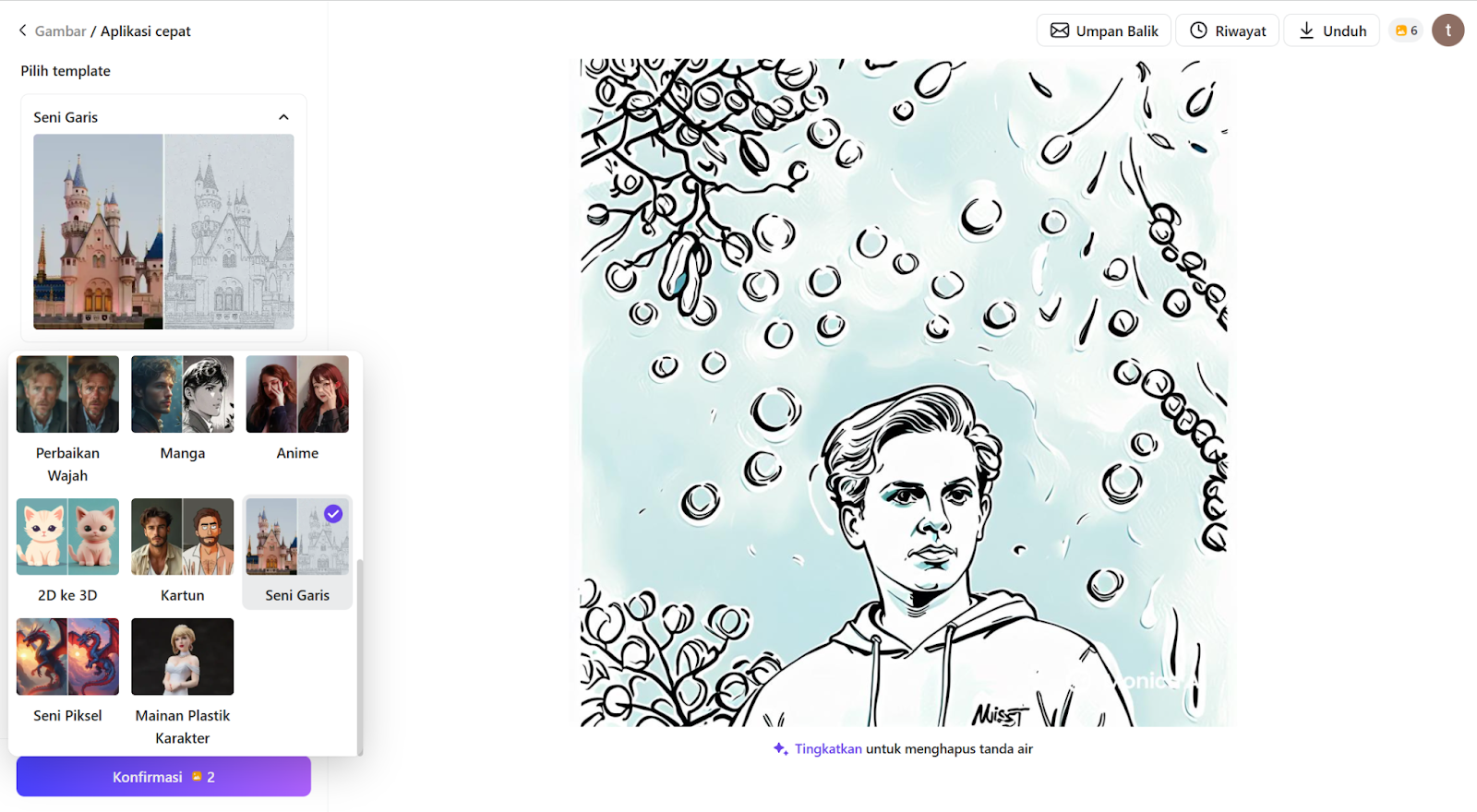
Task: Open the coin credits badge showing 6
Action: click(1407, 30)
